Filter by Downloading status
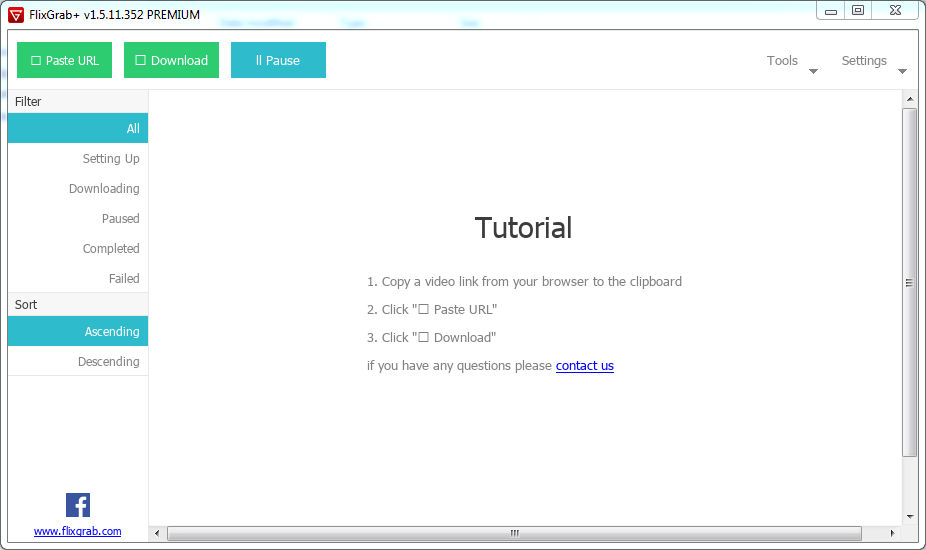Screen dimensions: 926x550 78,188
